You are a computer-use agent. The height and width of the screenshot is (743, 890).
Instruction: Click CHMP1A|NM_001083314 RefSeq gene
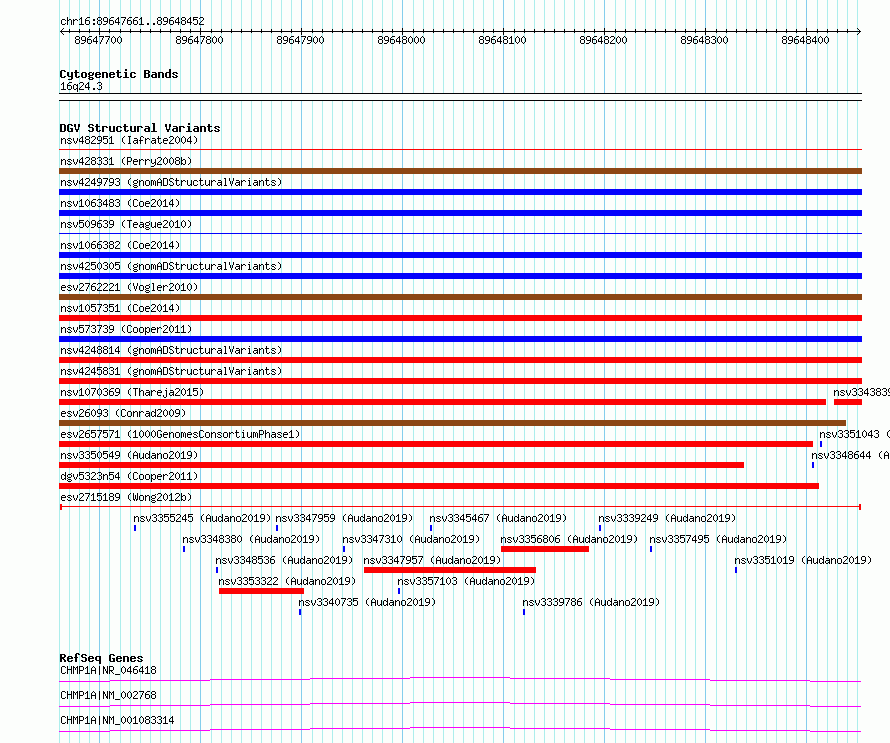pos(117,720)
